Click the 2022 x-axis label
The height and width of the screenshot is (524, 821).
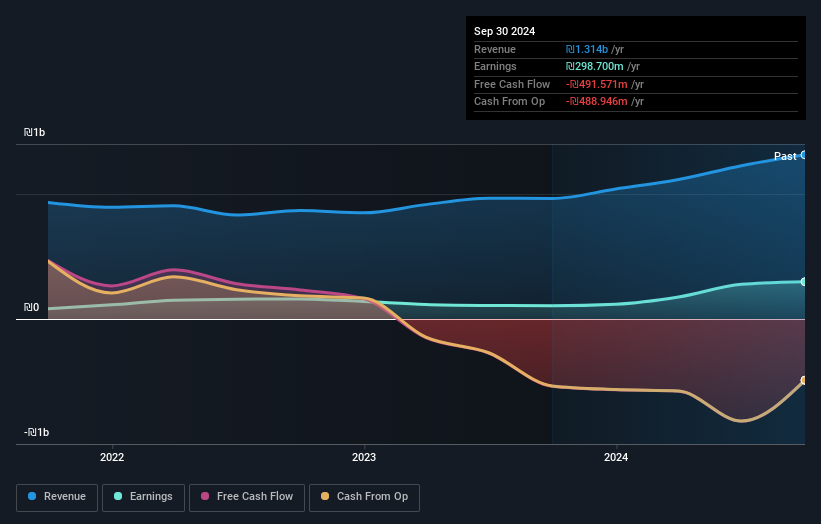(x=112, y=457)
